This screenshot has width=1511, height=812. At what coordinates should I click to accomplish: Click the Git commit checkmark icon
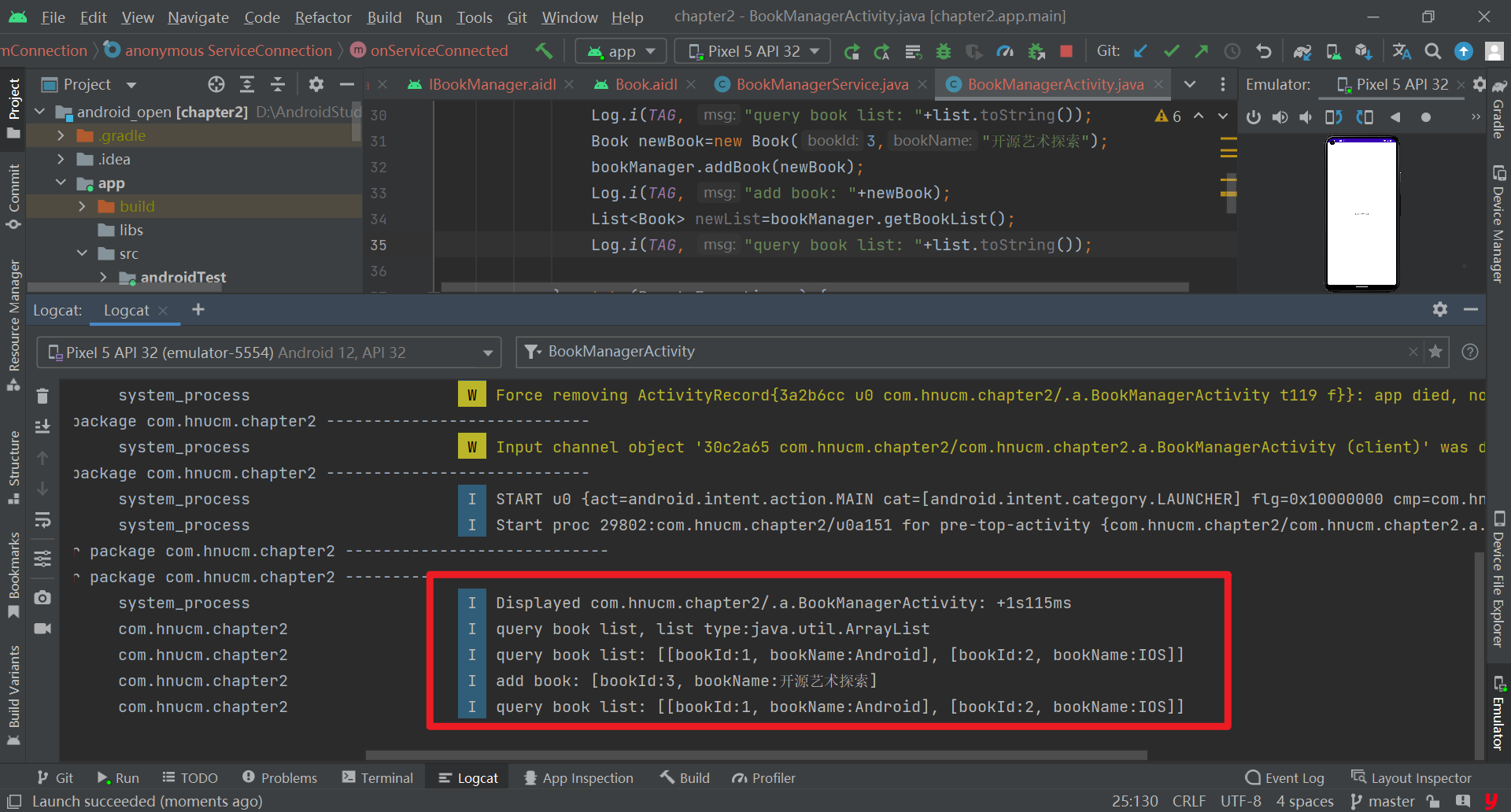click(1171, 51)
